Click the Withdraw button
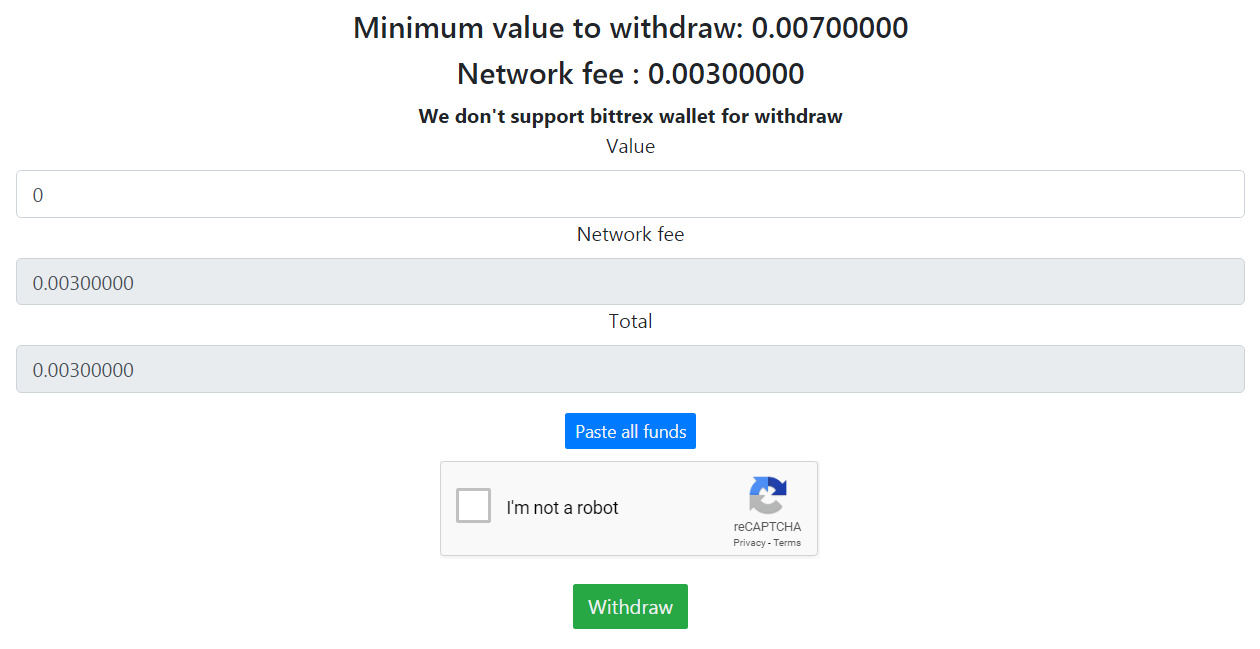 click(630, 607)
